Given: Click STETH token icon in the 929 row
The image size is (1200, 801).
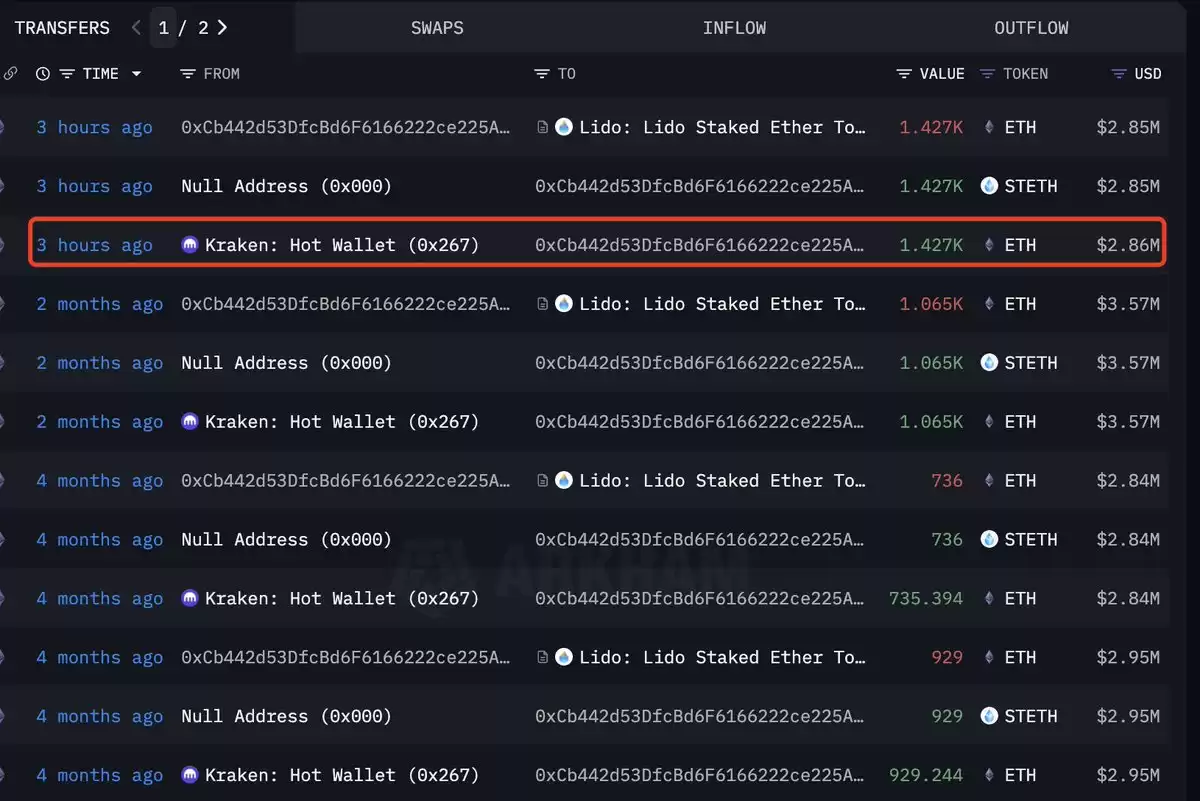Looking at the screenshot, I should pos(989,716).
